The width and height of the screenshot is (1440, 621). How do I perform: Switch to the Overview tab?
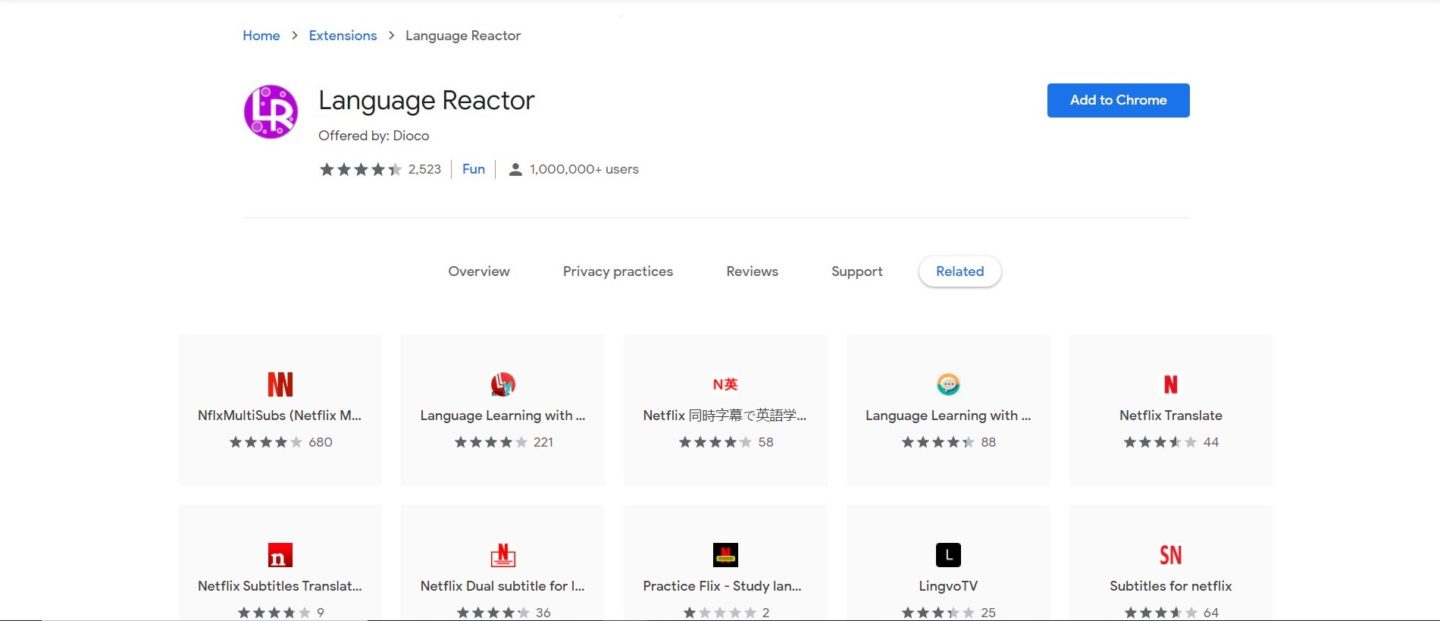[x=478, y=271]
